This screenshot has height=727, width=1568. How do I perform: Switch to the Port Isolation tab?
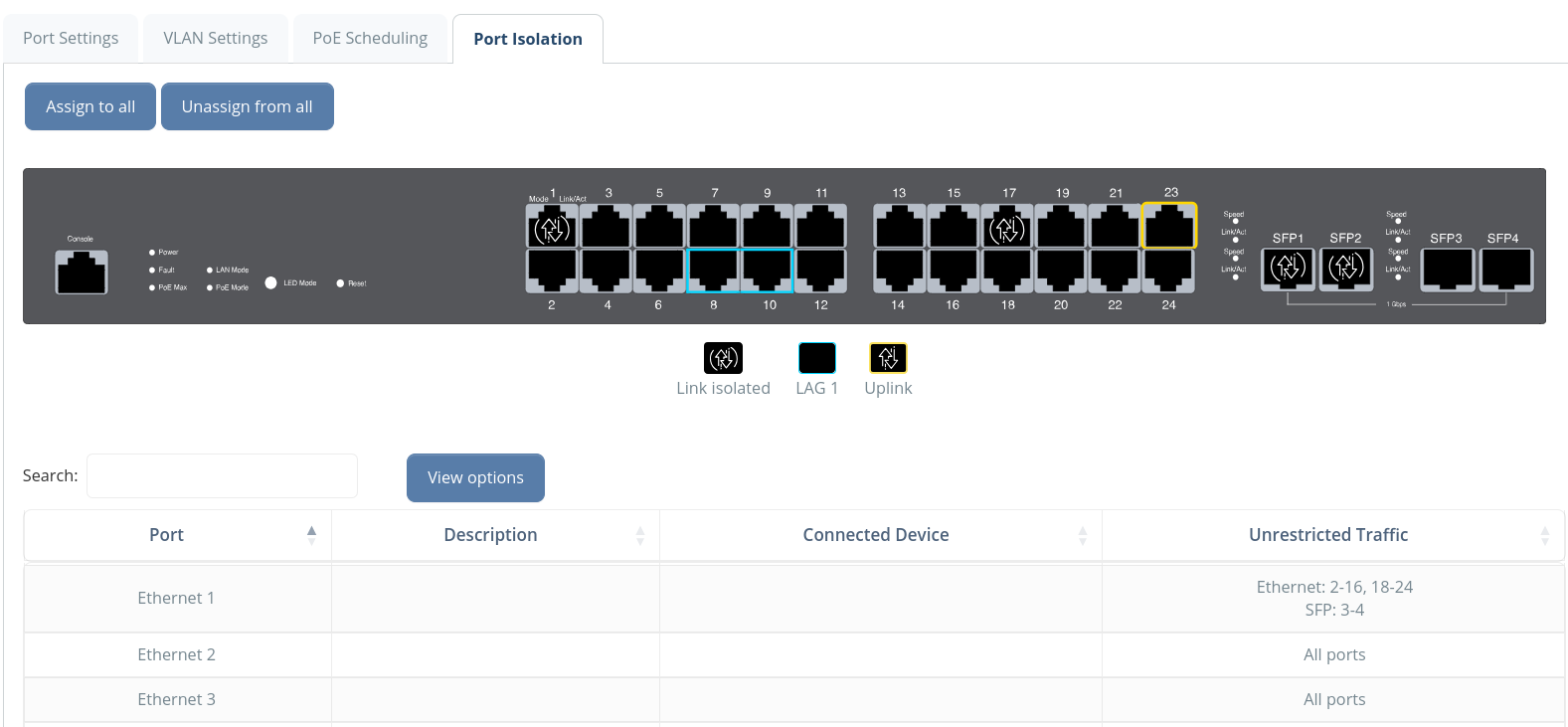click(x=528, y=39)
